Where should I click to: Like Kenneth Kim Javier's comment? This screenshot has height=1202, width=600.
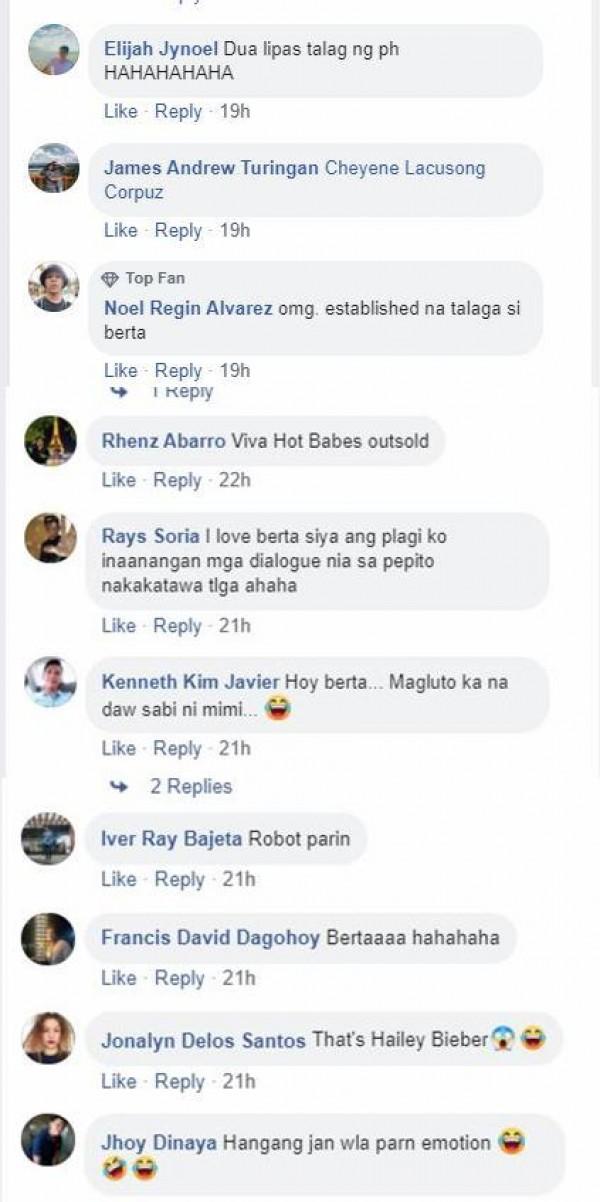click(x=118, y=748)
